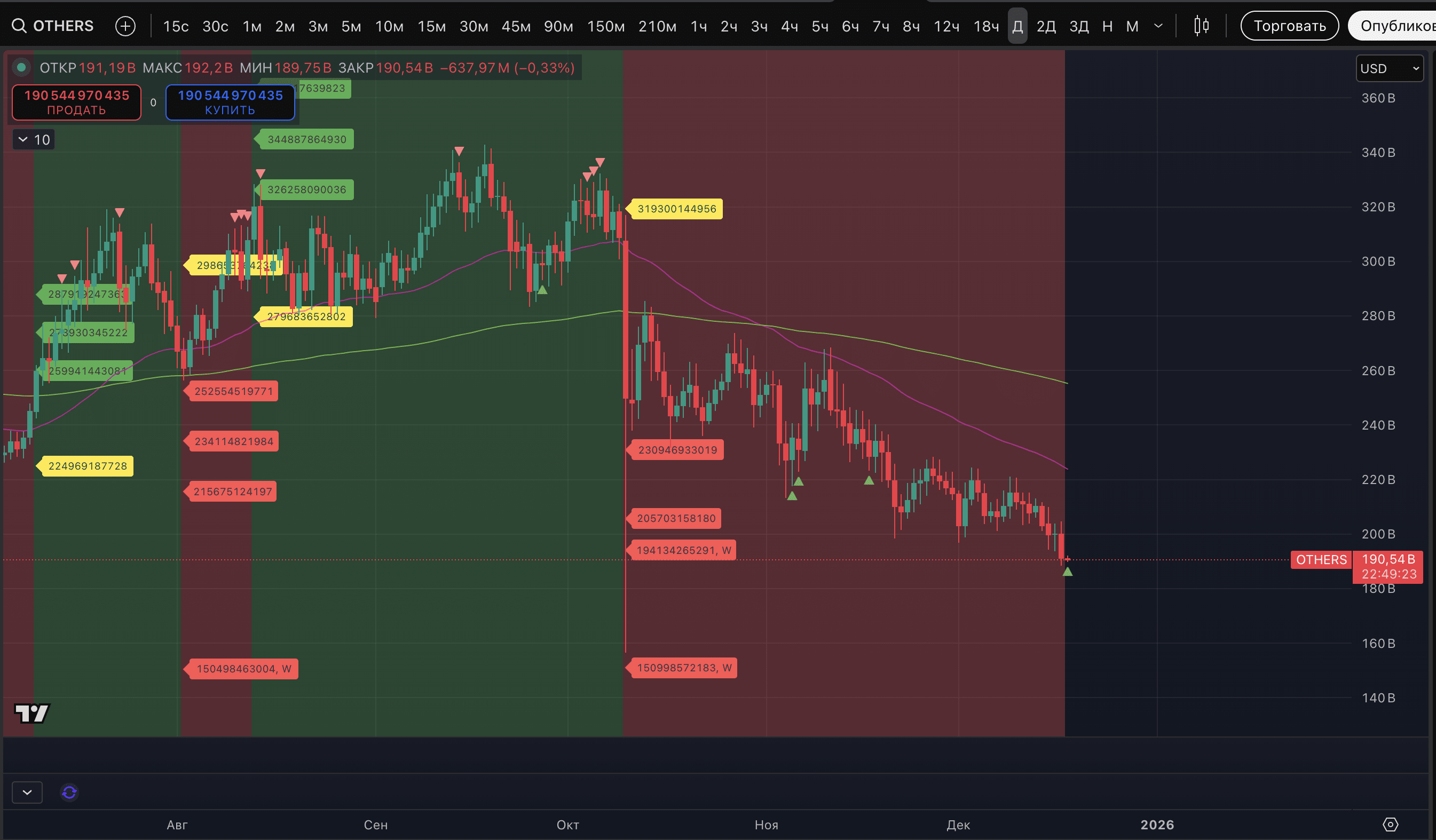This screenshot has width=1436, height=840.
Task: Collapse the indicators legend showing 10
Action: pyautogui.click(x=23, y=139)
